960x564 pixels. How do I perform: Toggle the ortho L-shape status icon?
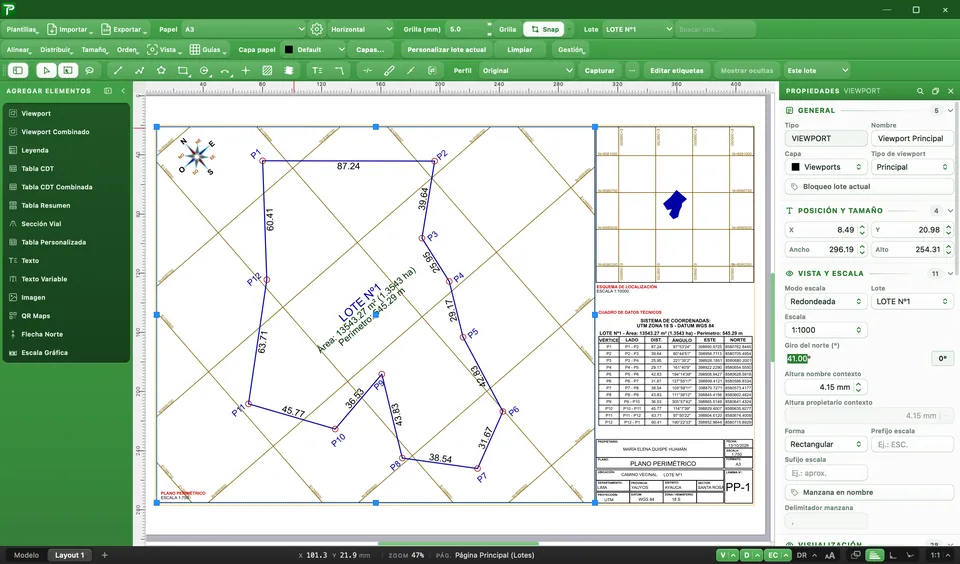(x=893, y=555)
